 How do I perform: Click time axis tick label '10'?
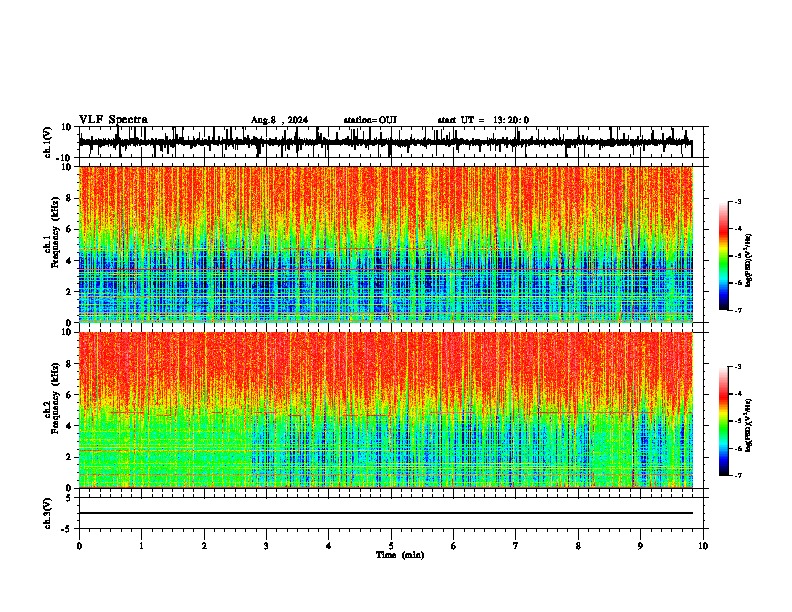703,546
